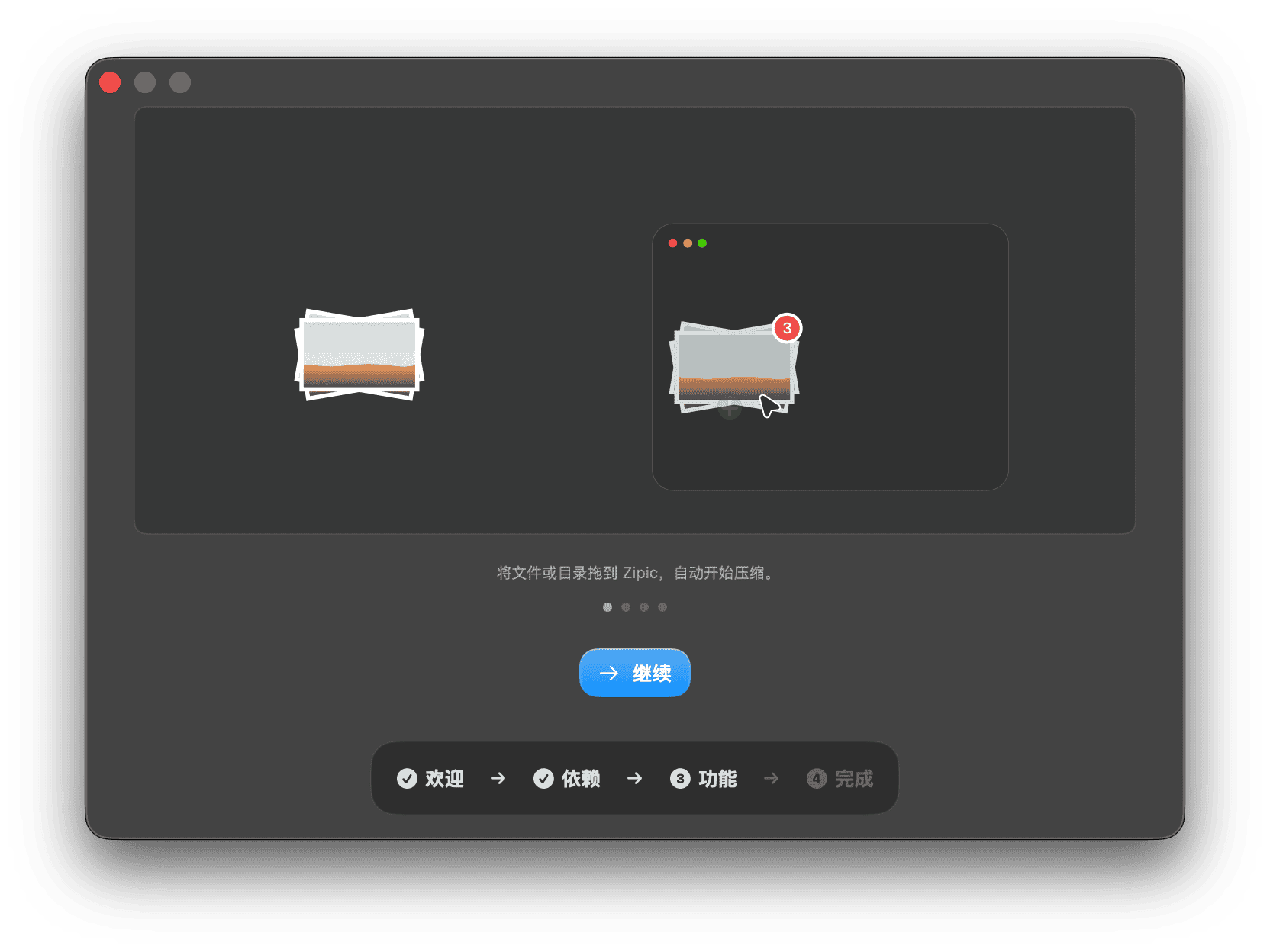Click the 完成 step label

tap(853, 779)
